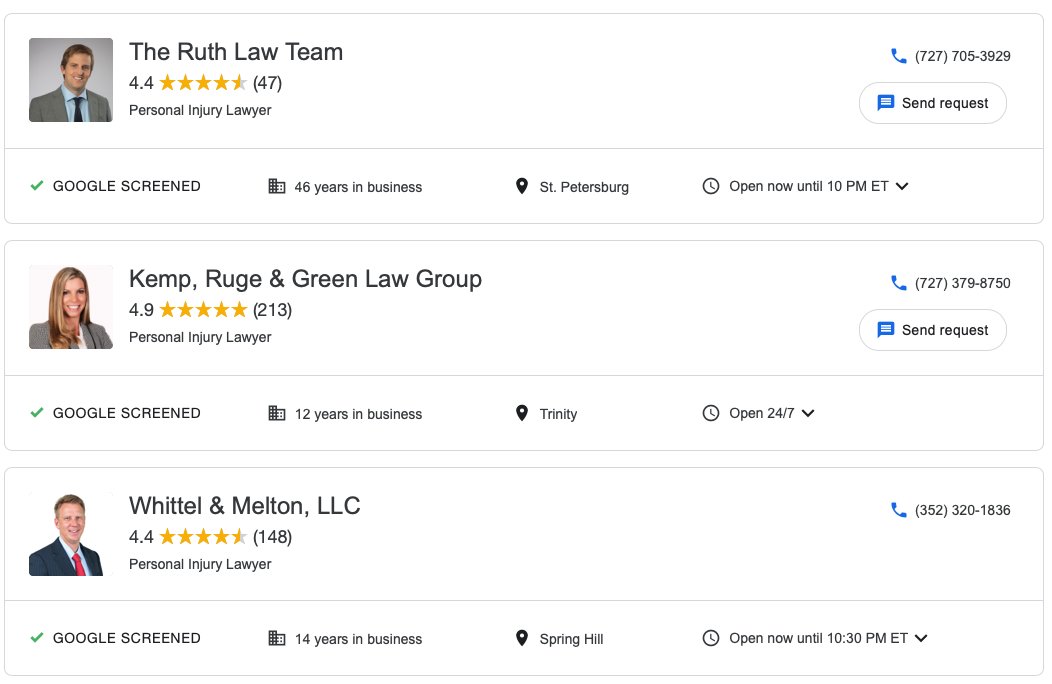Open Whittel & Melton, LLC profile photo
This screenshot has height=684, width=1052.
70,534
